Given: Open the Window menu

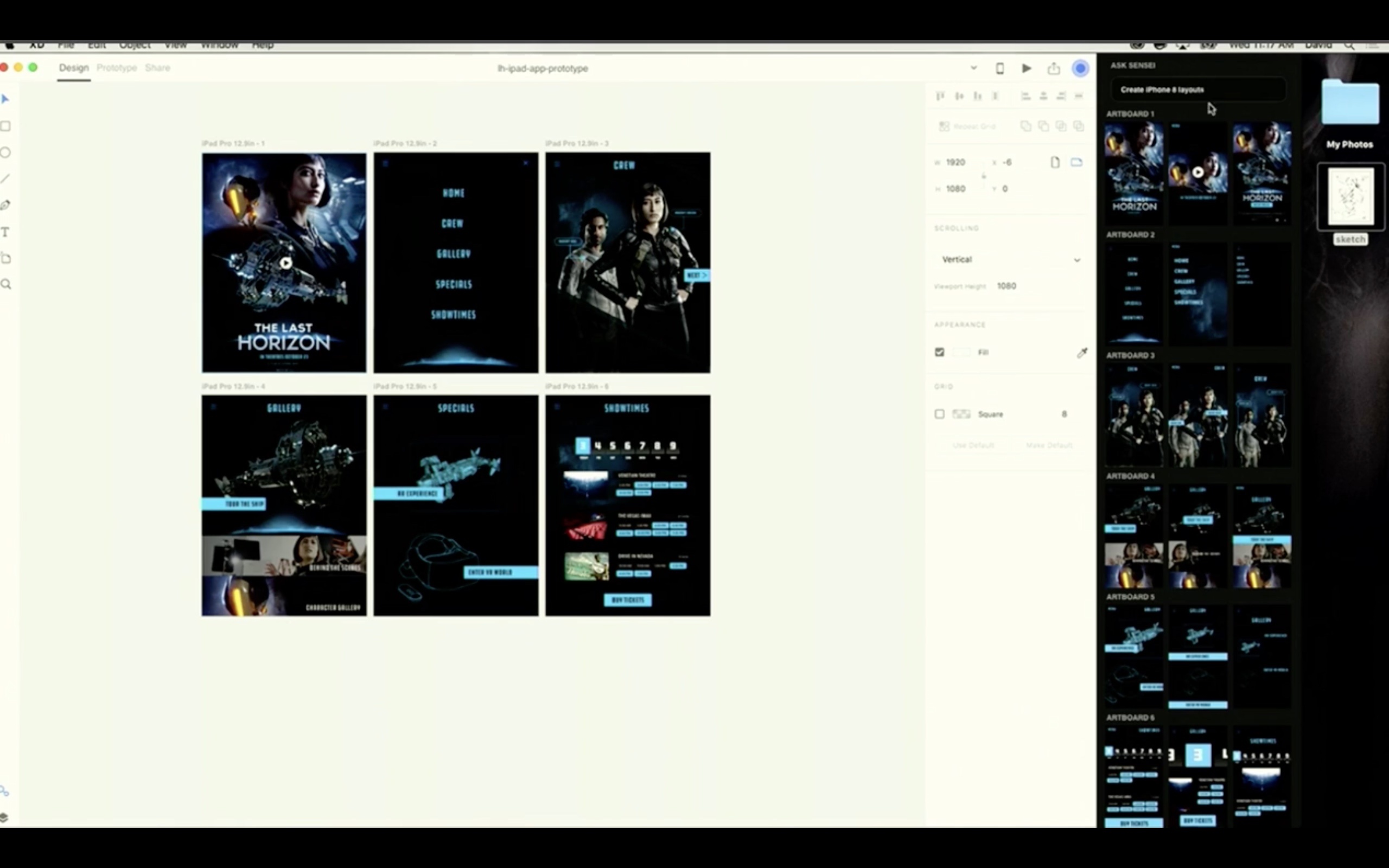Looking at the screenshot, I should coord(219,46).
